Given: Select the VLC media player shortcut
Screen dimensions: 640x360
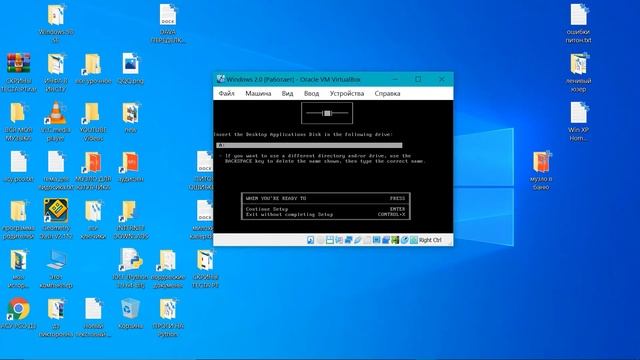Looking at the screenshot, I should (56, 113).
